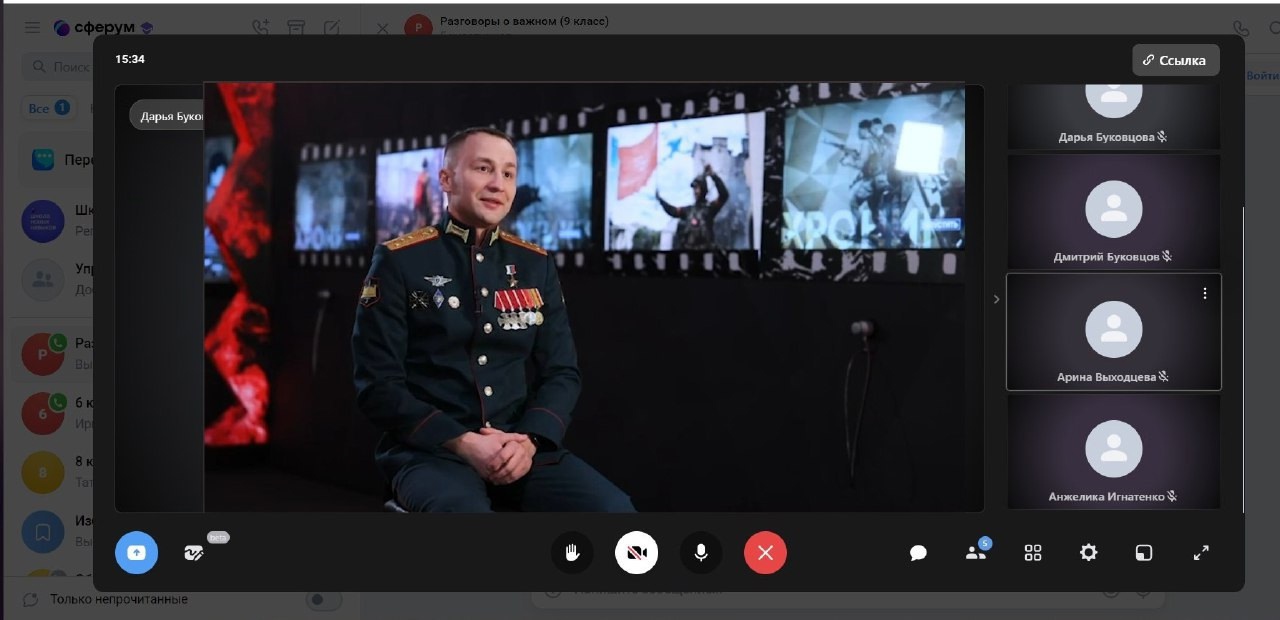The width and height of the screenshot is (1280, 620).
Task: Open Разговоры о важном (9 класс) chat title
Action: (524, 21)
